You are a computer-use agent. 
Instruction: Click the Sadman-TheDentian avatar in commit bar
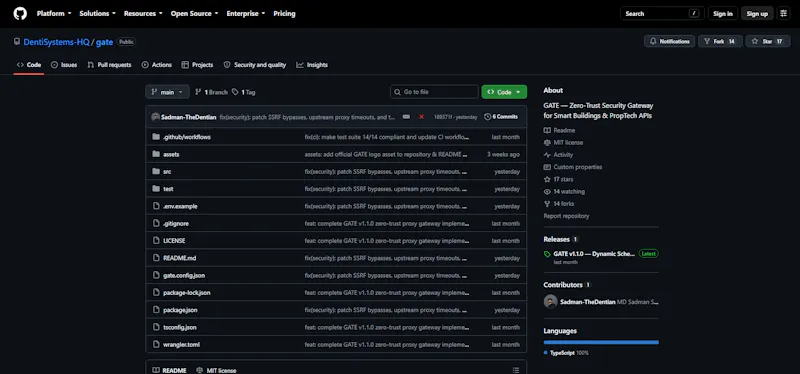click(x=156, y=117)
